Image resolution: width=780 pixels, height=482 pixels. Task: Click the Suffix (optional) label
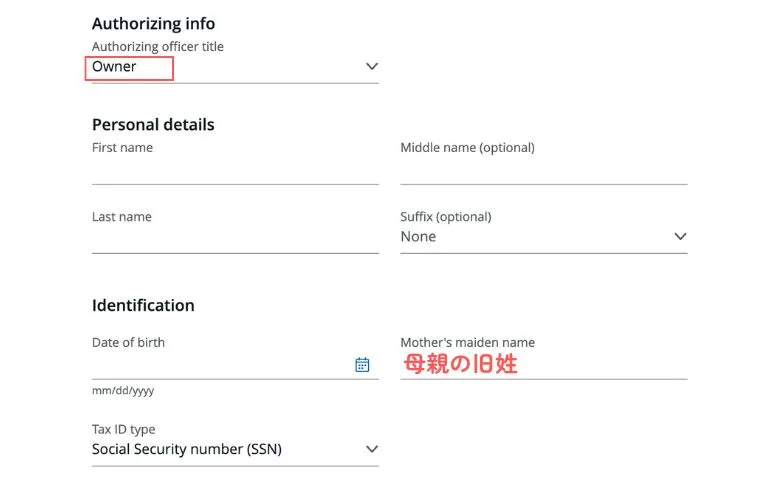[446, 217]
